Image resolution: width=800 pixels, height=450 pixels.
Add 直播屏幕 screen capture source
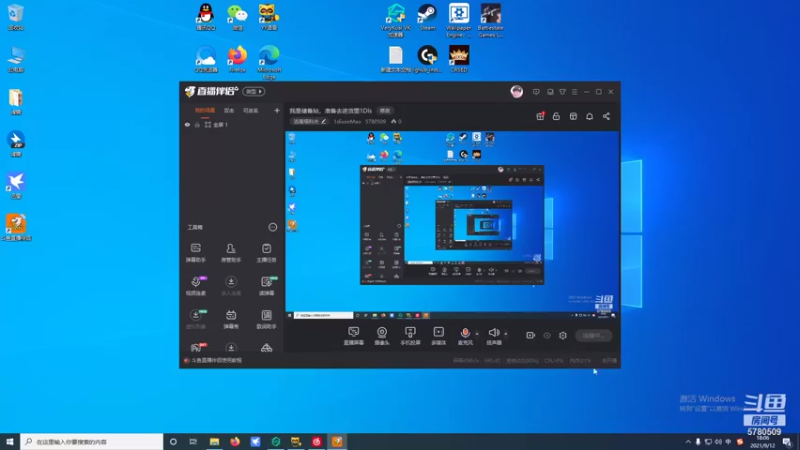(x=354, y=336)
